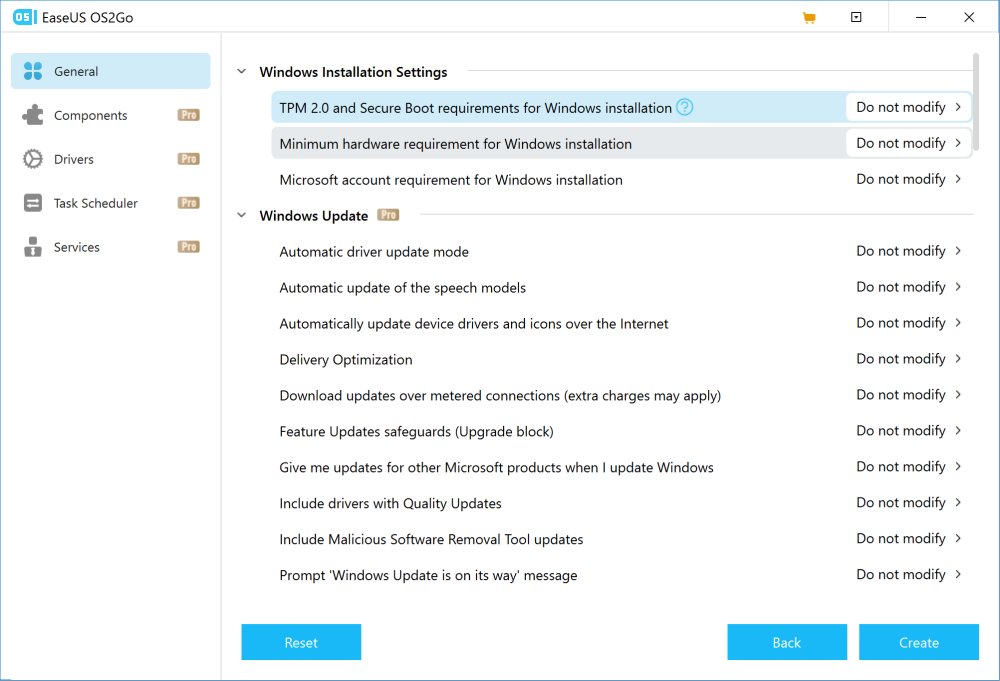The height and width of the screenshot is (681, 1000).
Task: Collapse the Windows Update section
Action: tap(241, 216)
